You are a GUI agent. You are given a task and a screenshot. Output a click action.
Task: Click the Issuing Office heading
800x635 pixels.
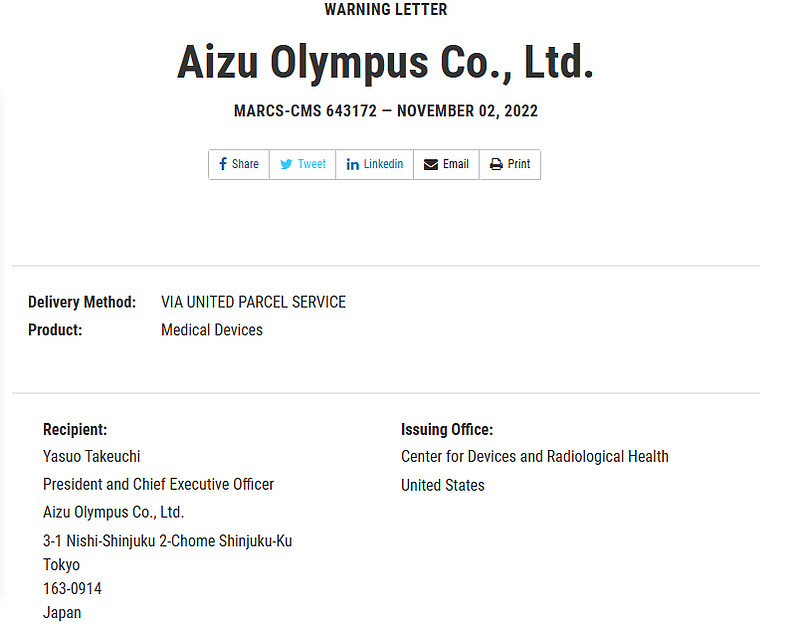click(x=447, y=429)
